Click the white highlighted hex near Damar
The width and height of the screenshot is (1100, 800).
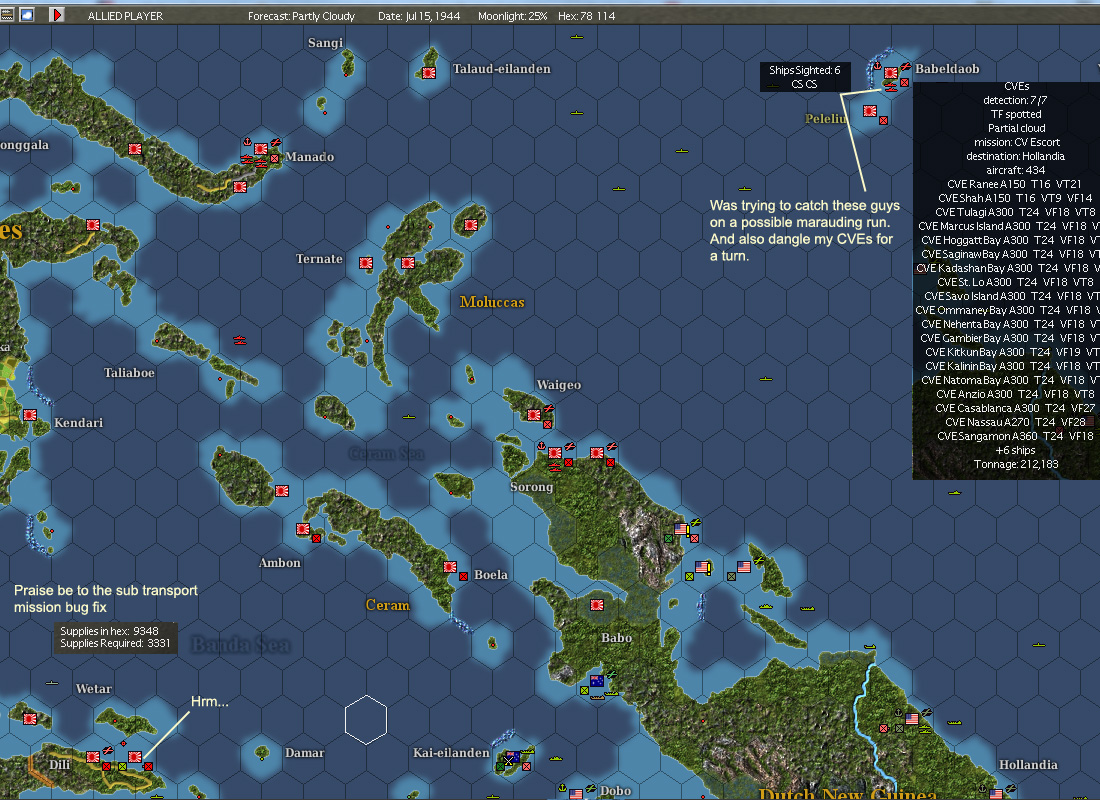coord(365,720)
